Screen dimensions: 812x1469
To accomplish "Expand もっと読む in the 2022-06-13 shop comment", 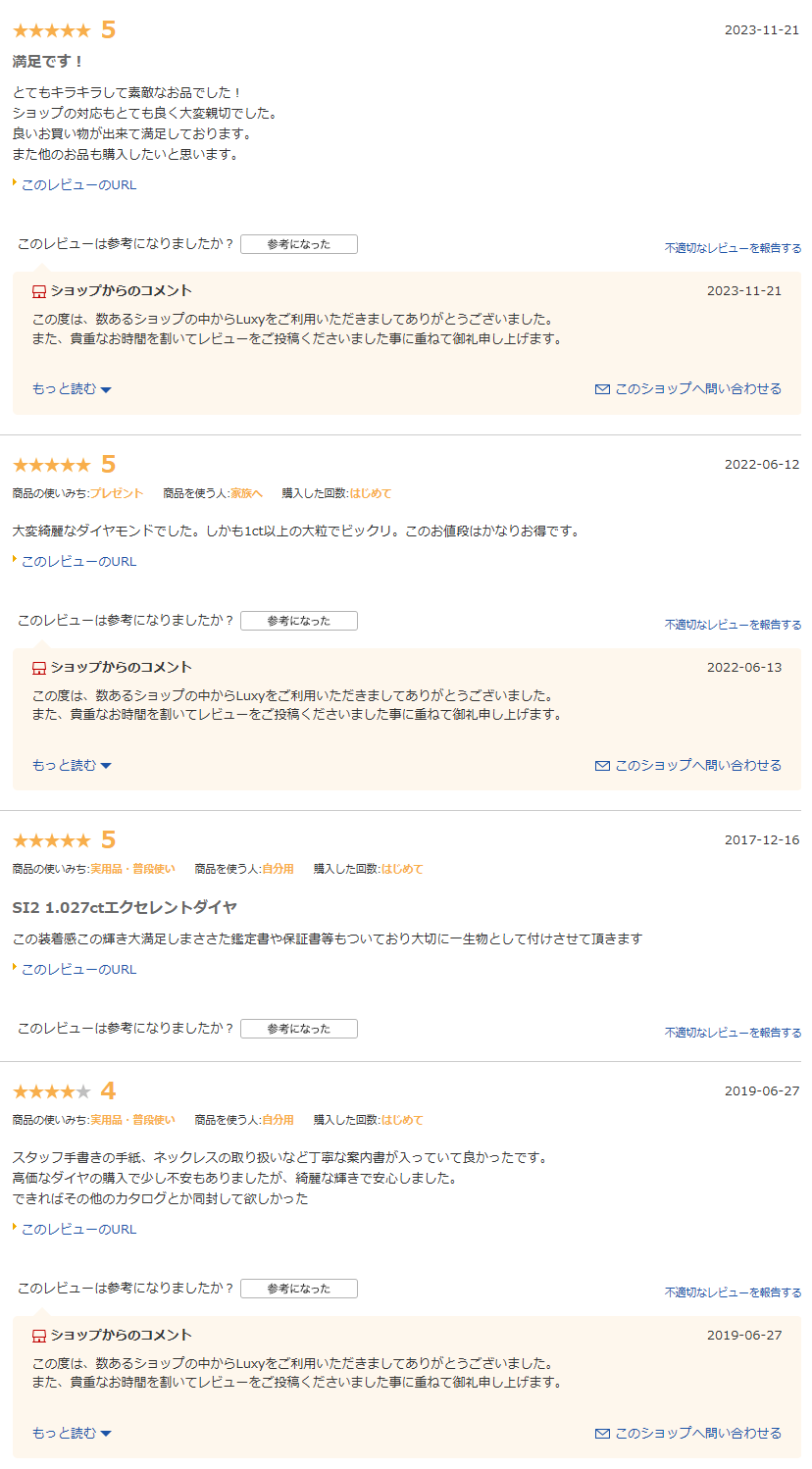I will point(72,765).
